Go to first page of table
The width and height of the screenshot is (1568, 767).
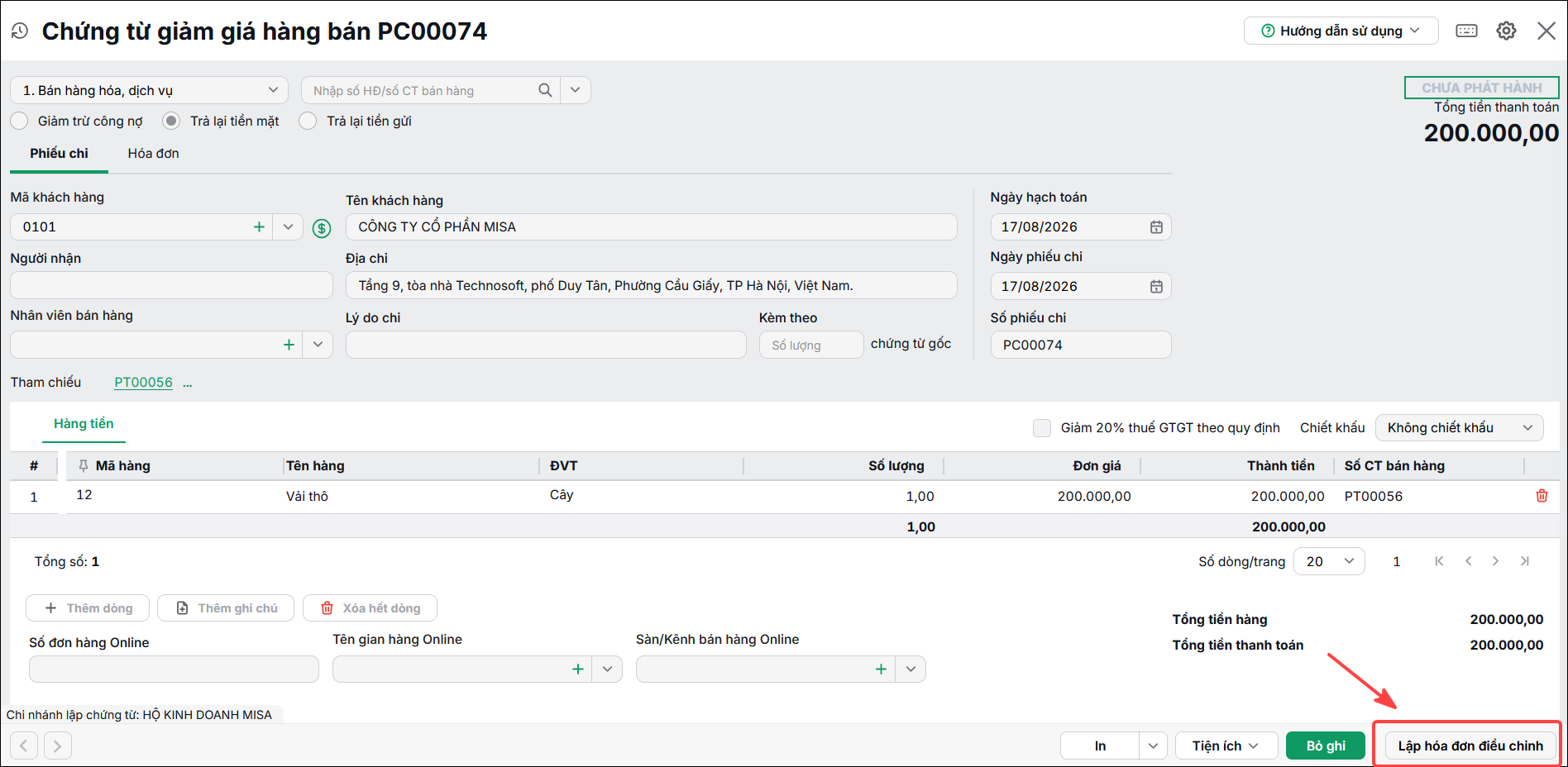1439,561
